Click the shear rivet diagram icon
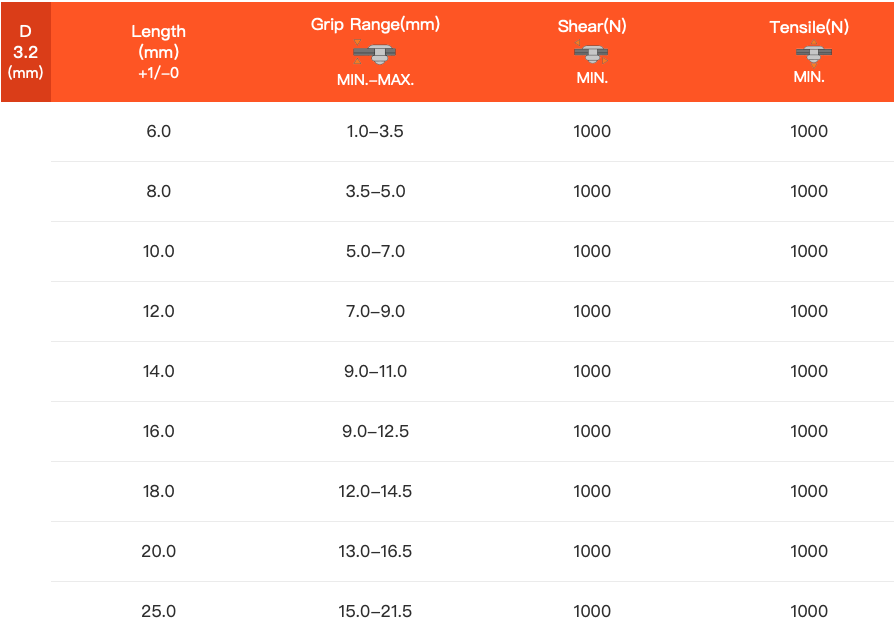894x629 pixels. pyautogui.click(x=592, y=54)
